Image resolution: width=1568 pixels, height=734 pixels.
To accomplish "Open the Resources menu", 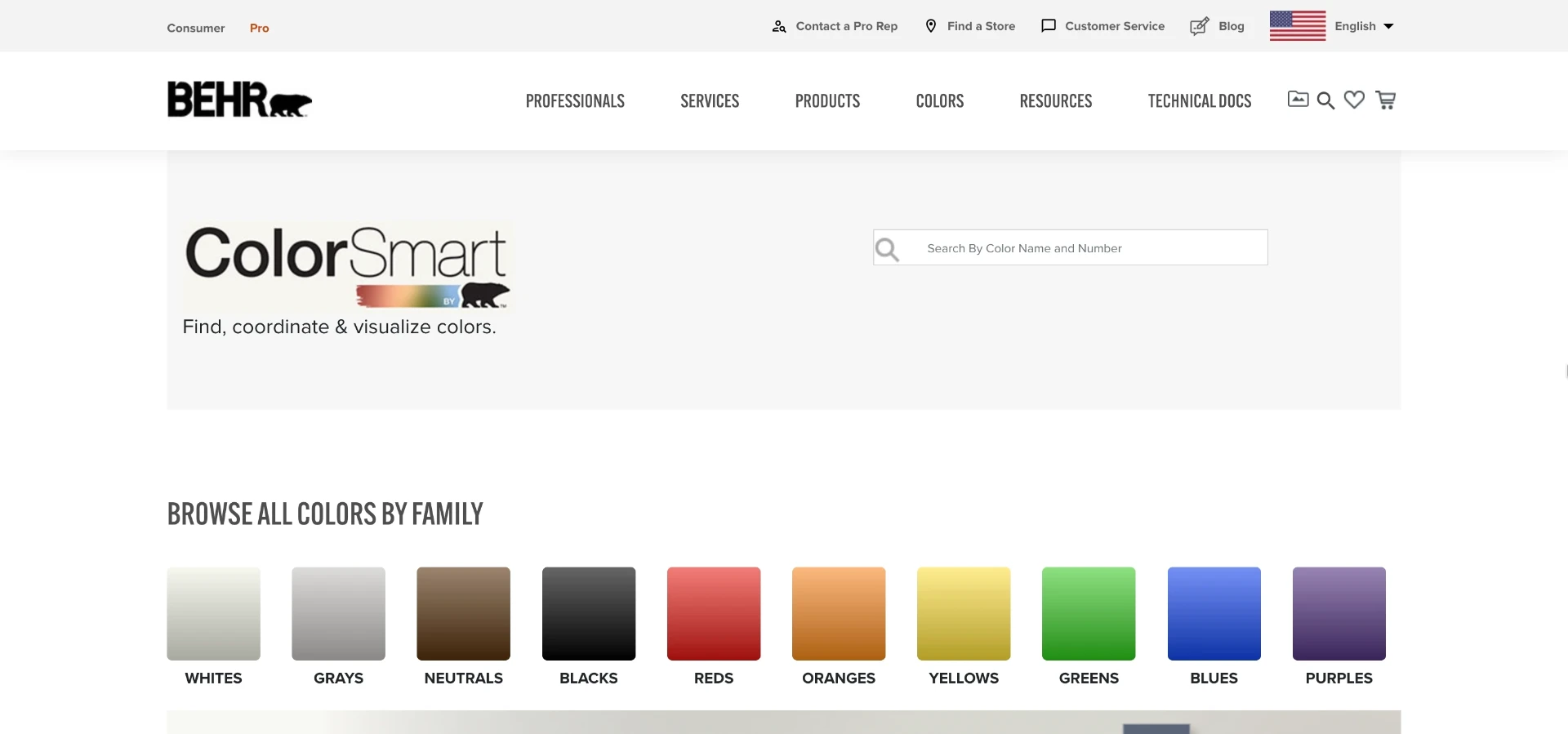I will point(1056,101).
